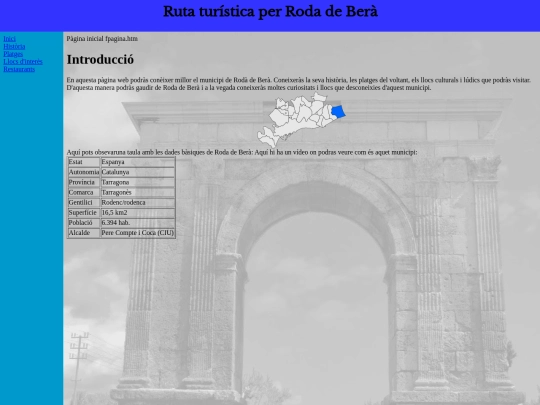This screenshot has height=405, width=540.
Task: Visit the Llocs d'interès page
Action: tap(23, 61)
